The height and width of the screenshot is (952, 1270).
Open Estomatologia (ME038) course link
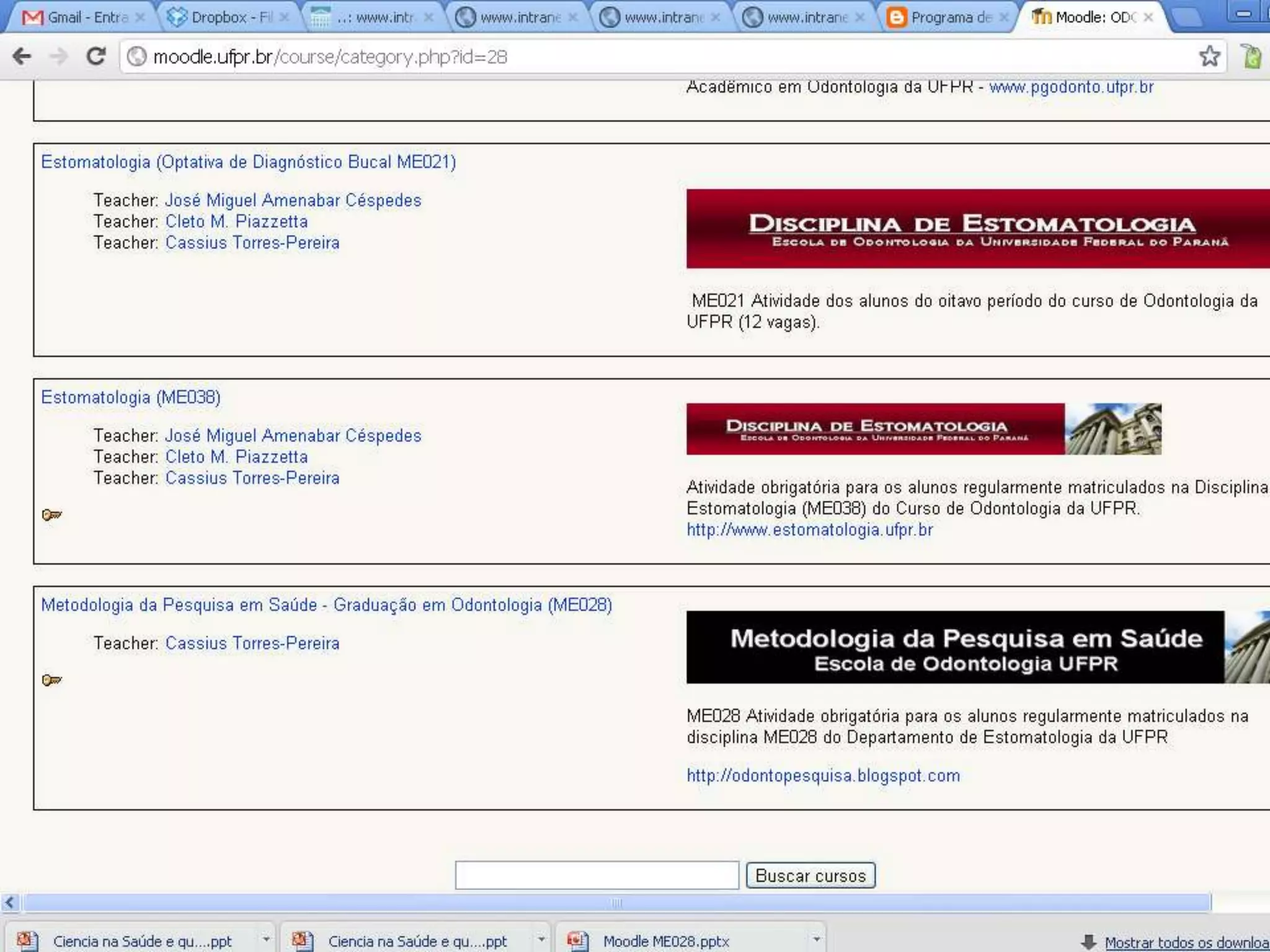click(x=131, y=397)
